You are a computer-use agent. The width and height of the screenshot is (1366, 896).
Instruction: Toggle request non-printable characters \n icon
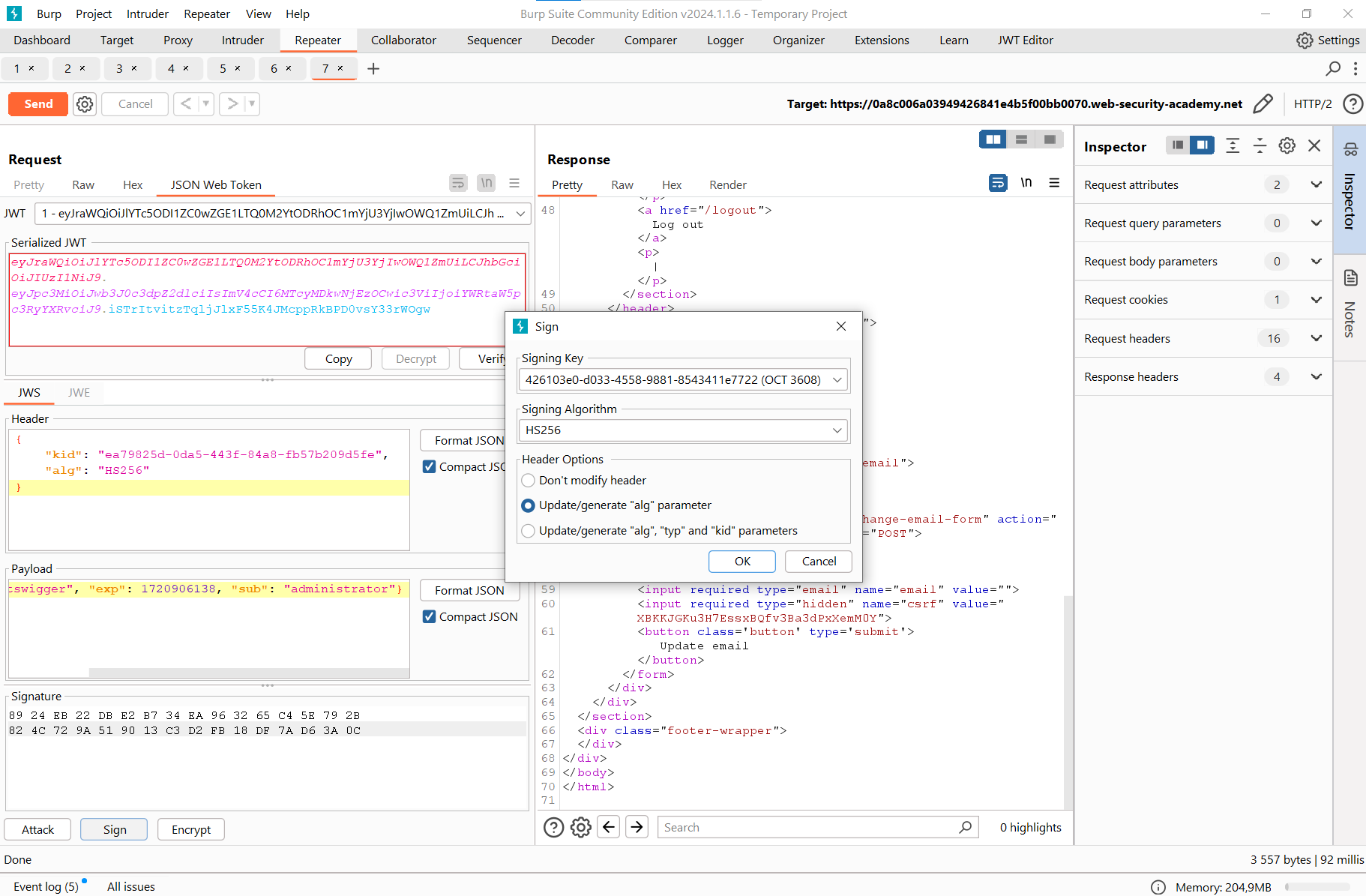click(487, 183)
